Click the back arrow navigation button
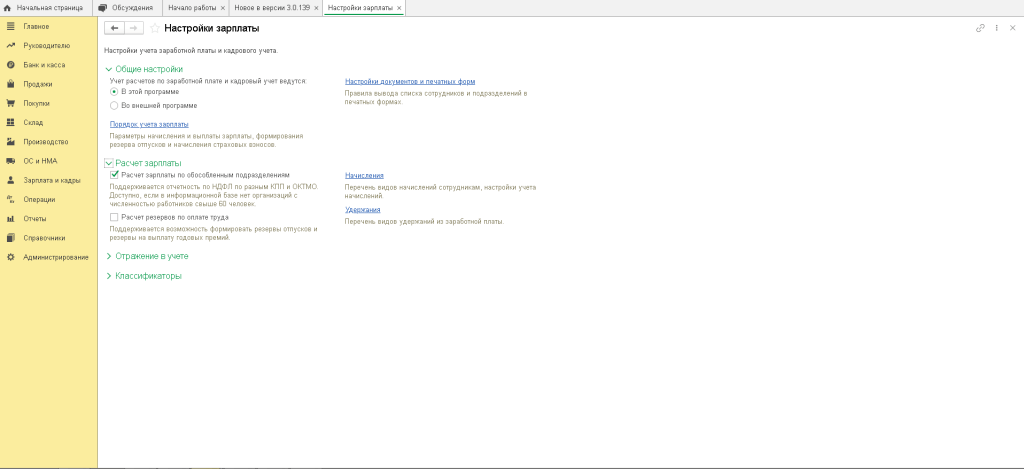Screen dimensions: 1024x469 coord(114,28)
